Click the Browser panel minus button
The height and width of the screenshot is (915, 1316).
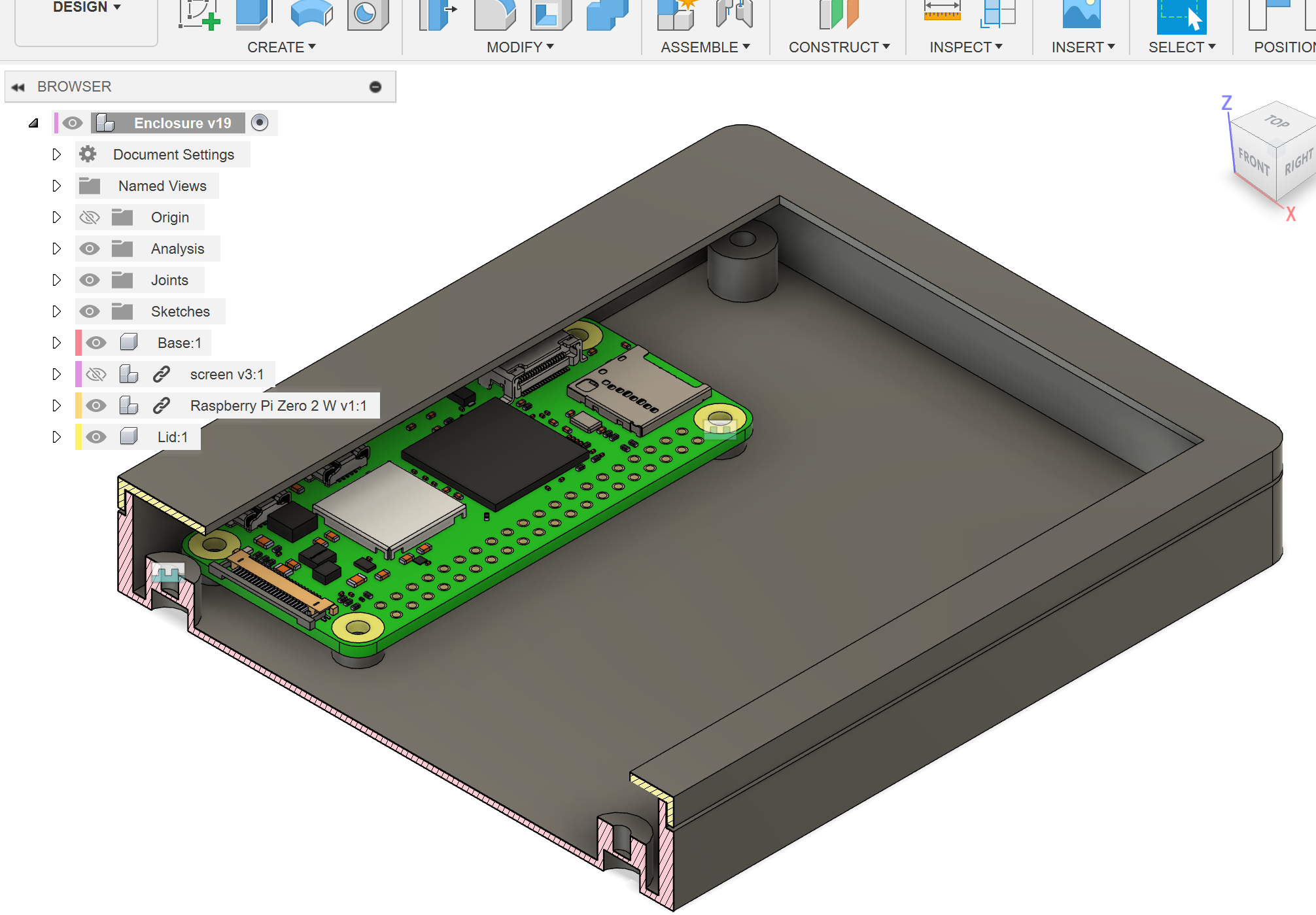pyautogui.click(x=375, y=87)
